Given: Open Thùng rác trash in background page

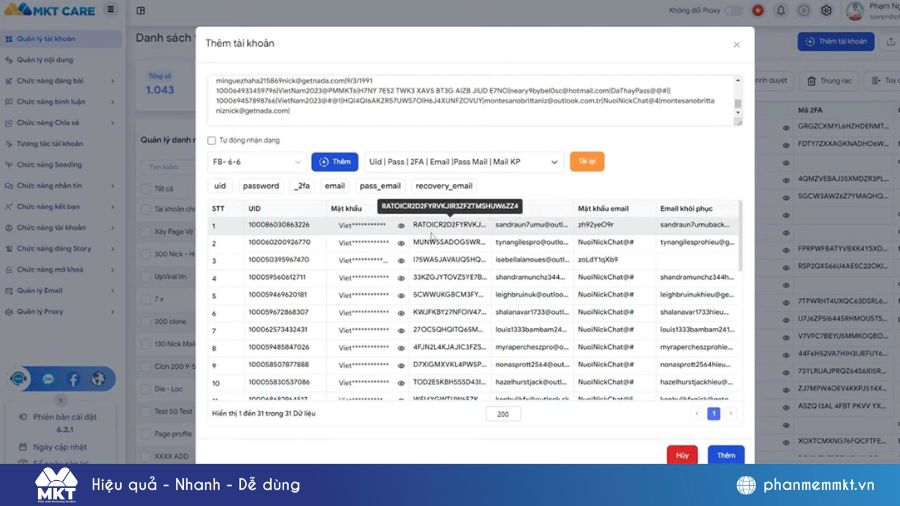Looking at the screenshot, I should (830, 81).
